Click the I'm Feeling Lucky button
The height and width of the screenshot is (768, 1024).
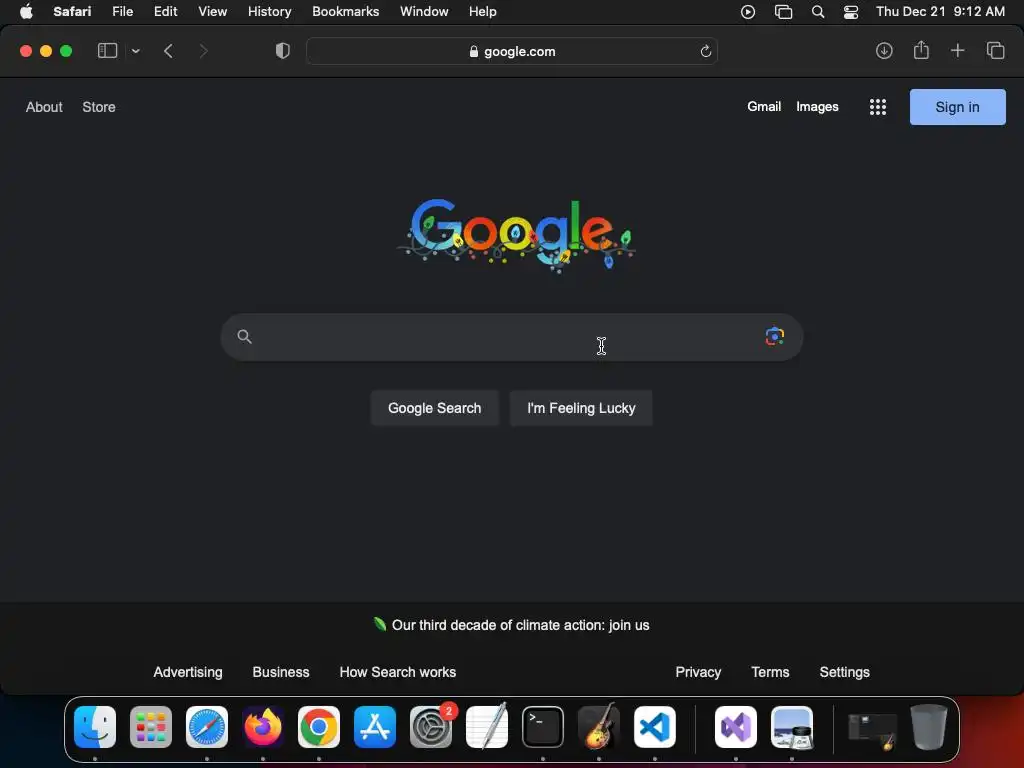(581, 408)
